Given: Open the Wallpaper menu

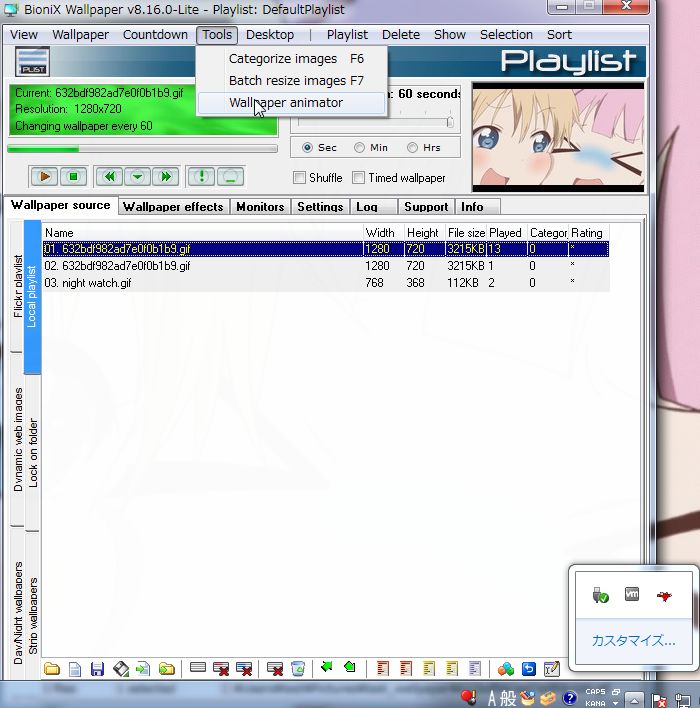Looking at the screenshot, I should point(80,34).
